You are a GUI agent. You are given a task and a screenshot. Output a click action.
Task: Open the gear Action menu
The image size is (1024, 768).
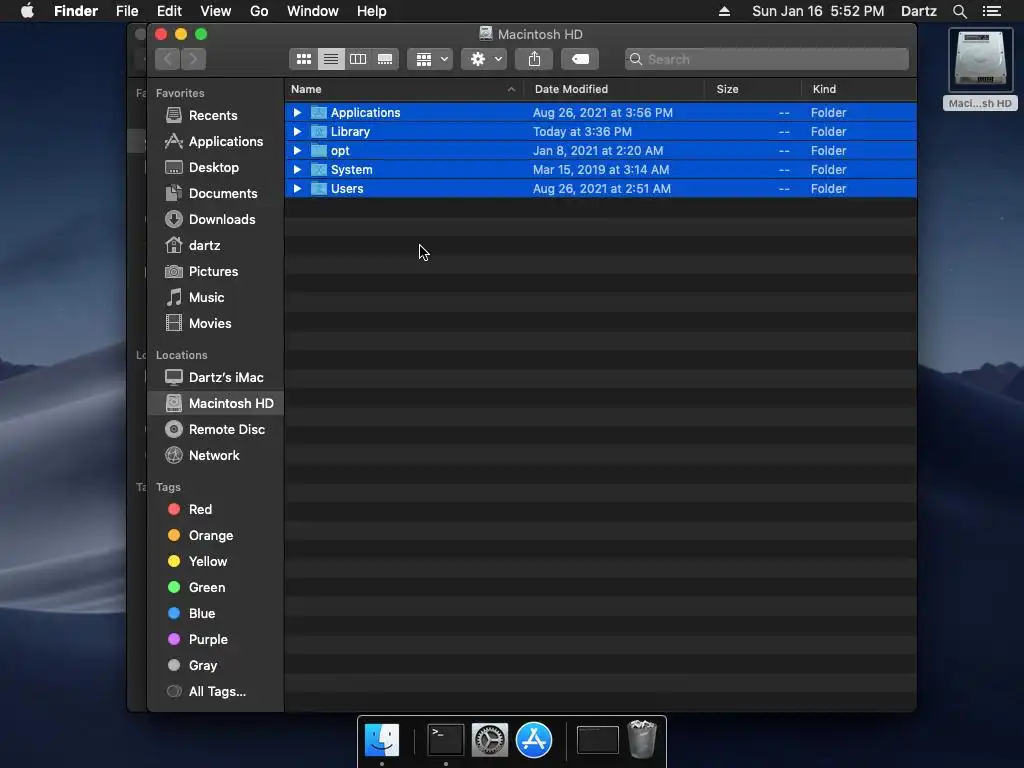(485, 59)
